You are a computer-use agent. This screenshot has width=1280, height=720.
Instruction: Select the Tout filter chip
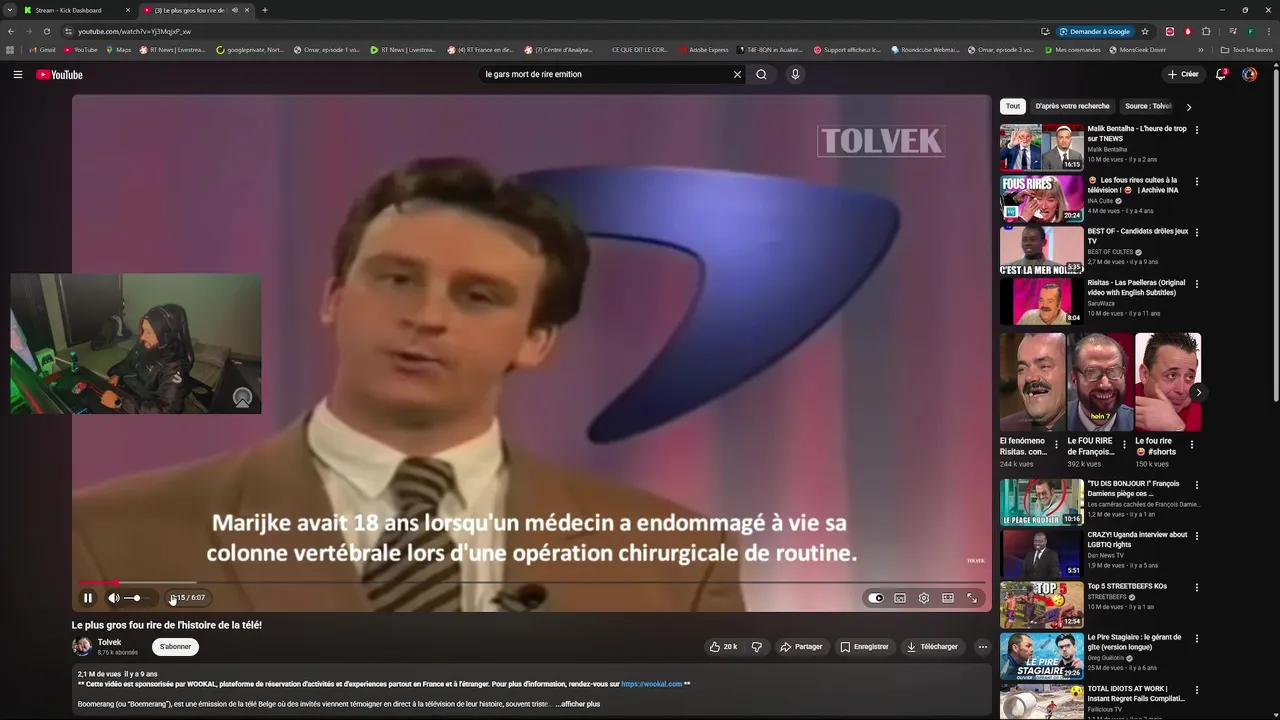[1013, 106]
